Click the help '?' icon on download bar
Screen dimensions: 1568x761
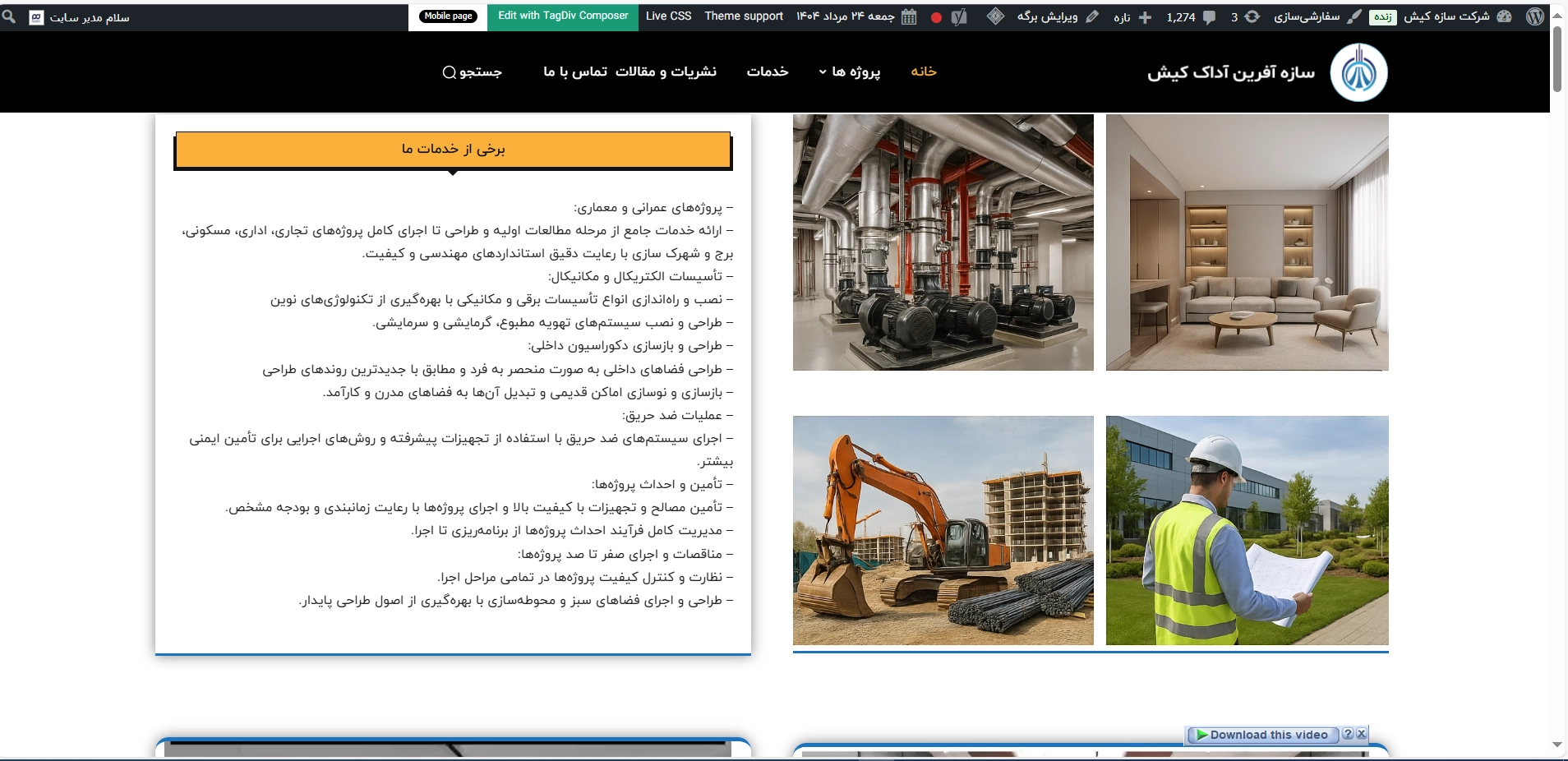click(1348, 734)
